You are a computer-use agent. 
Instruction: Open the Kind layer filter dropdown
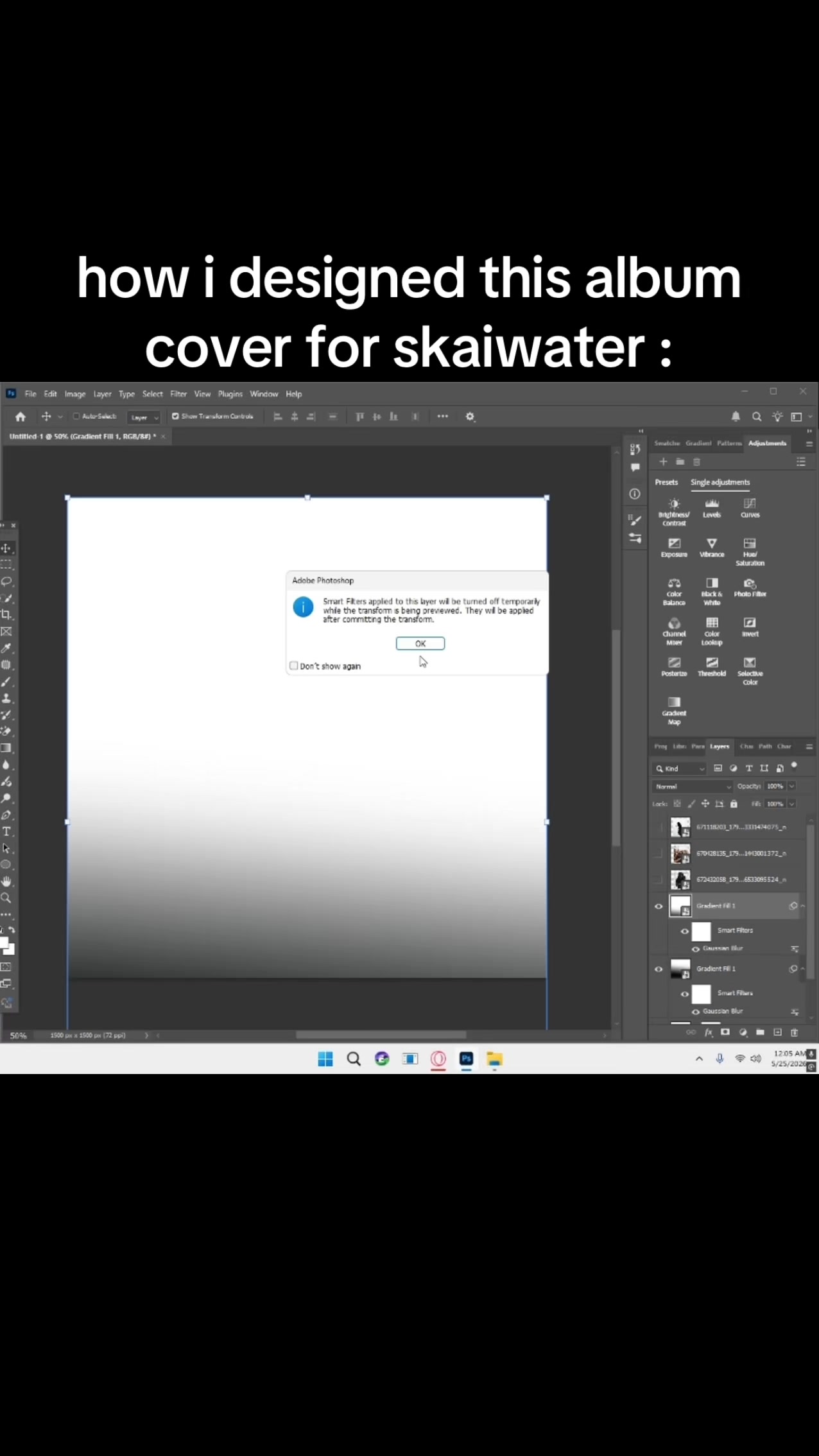[x=680, y=768]
